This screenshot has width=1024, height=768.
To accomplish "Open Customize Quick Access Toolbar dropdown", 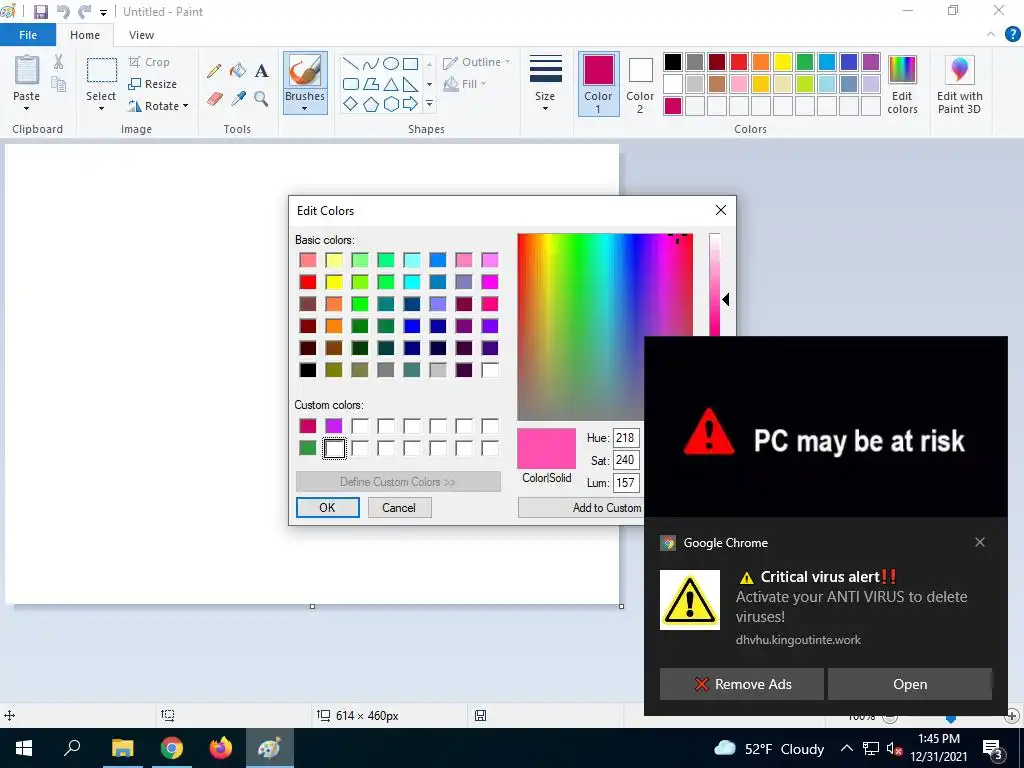I will coord(103,12).
